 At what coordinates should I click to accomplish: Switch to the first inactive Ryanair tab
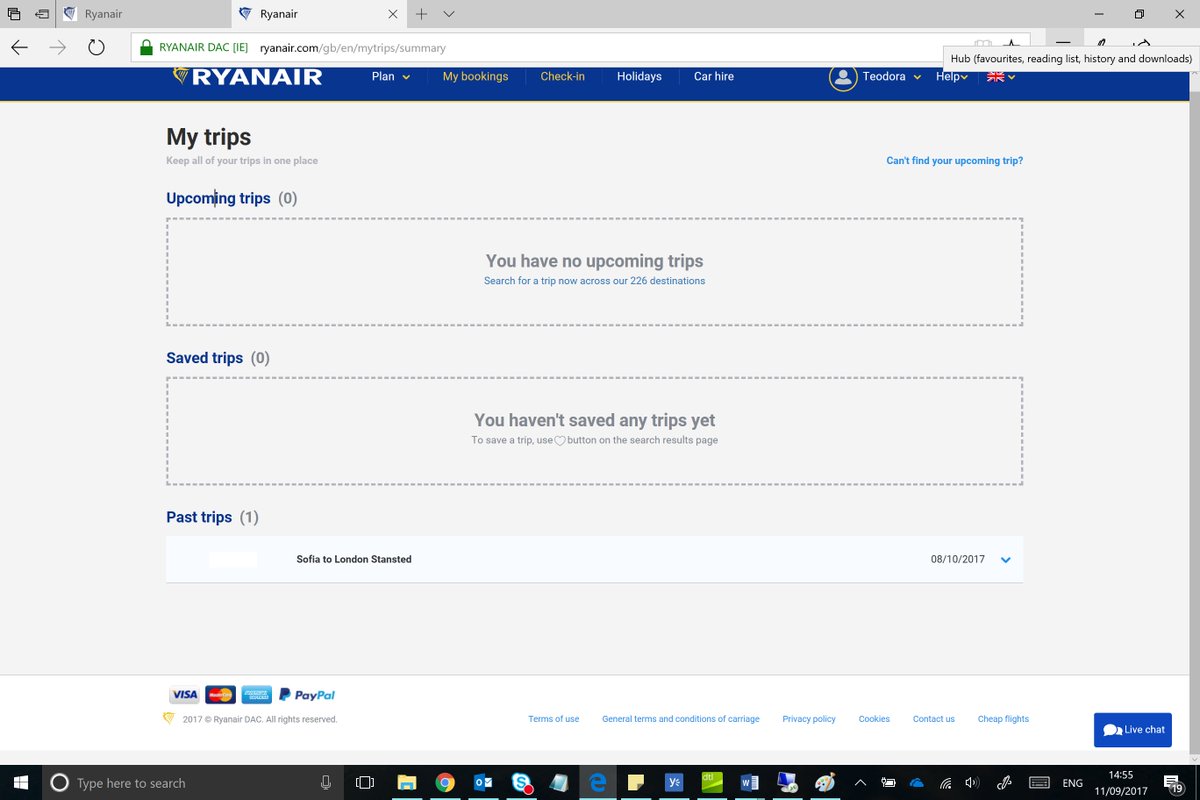click(x=142, y=14)
